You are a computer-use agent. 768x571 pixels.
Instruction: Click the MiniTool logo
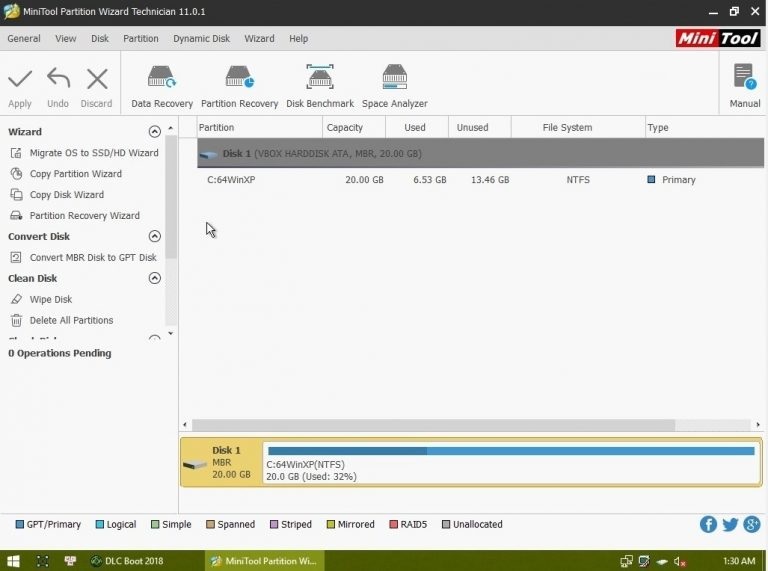[x=718, y=38]
